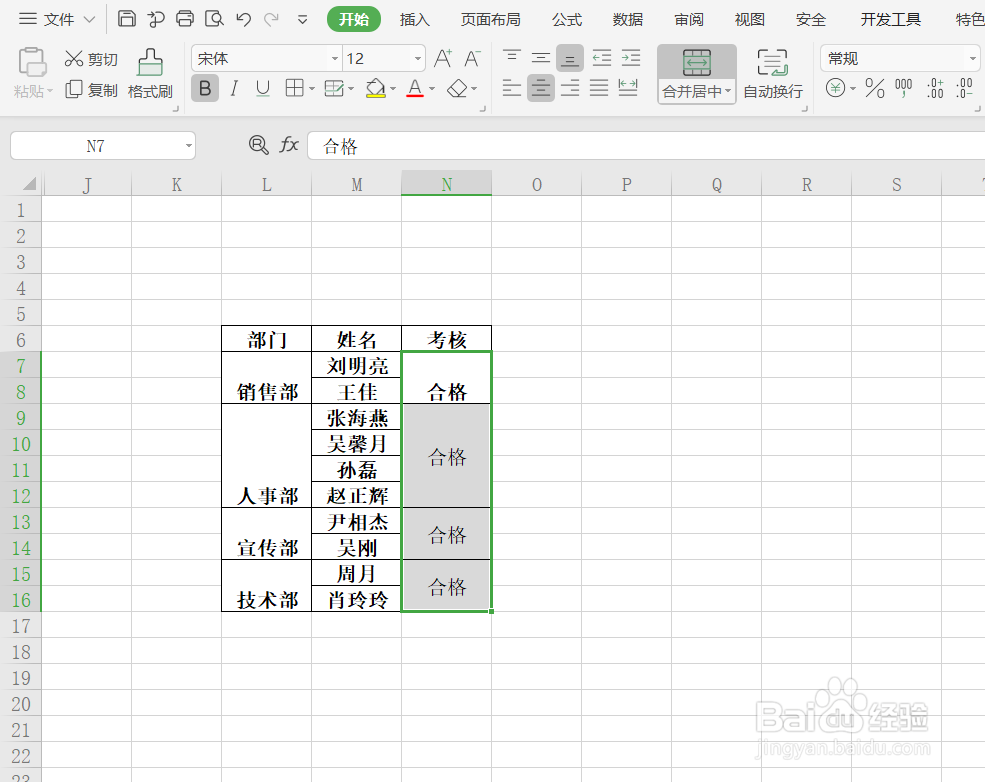Decrease decimal places icon
The width and height of the screenshot is (985, 782).
964,88
